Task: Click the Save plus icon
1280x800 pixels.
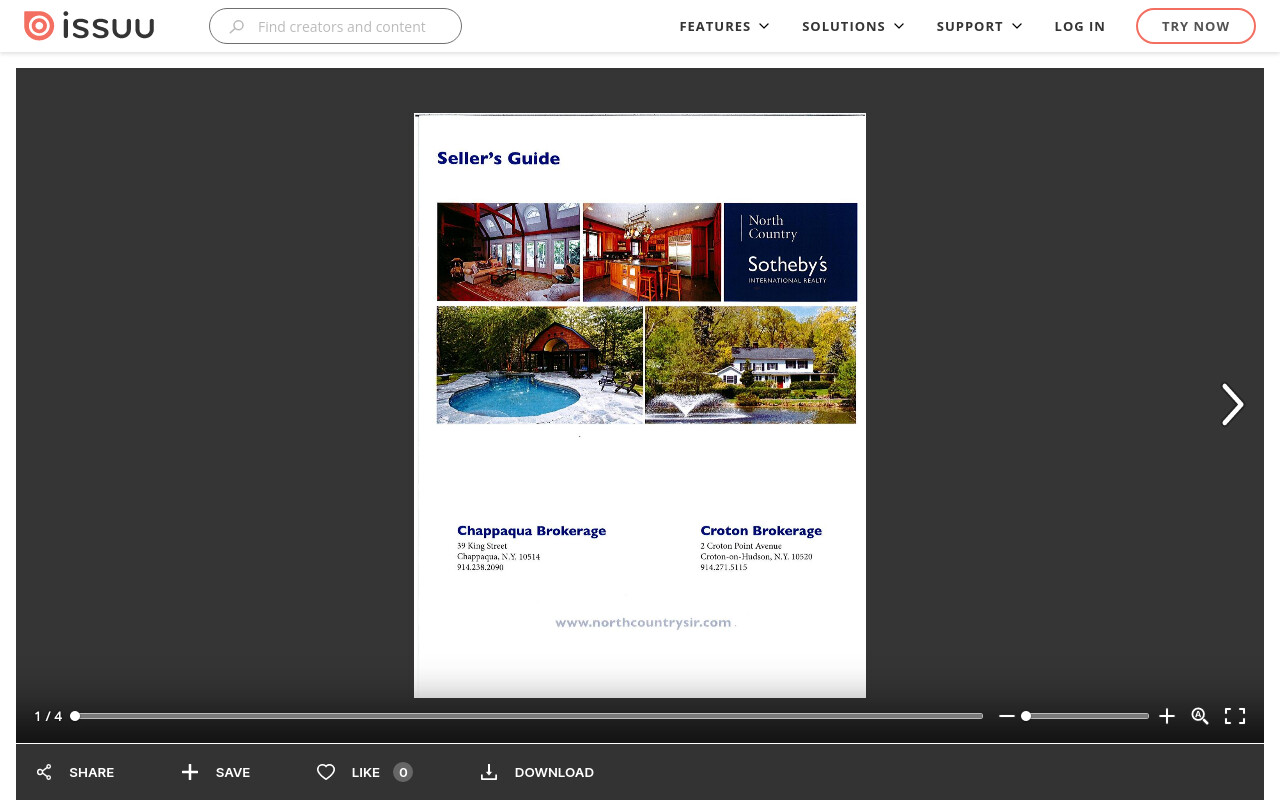Action: click(x=190, y=772)
